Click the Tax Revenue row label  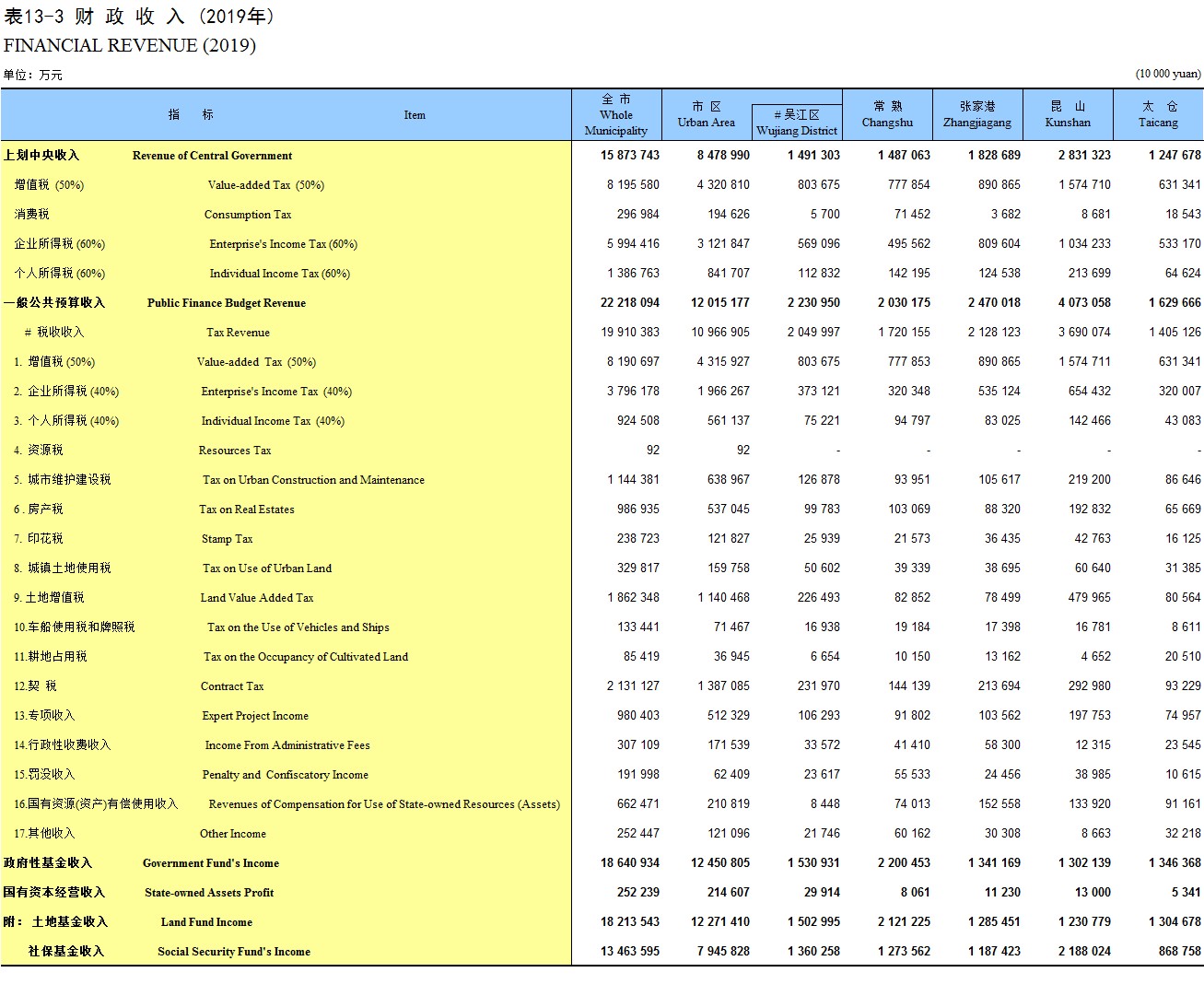tap(238, 333)
